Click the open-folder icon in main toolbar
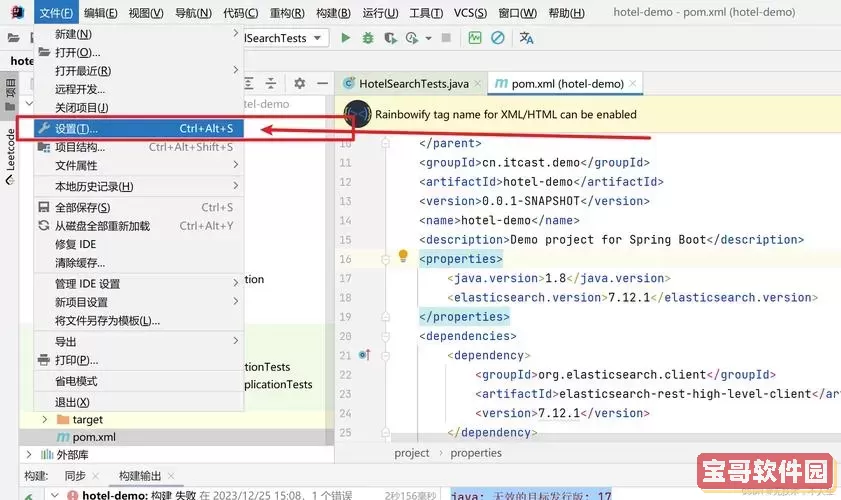The height and width of the screenshot is (500, 841). click(x=13, y=38)
